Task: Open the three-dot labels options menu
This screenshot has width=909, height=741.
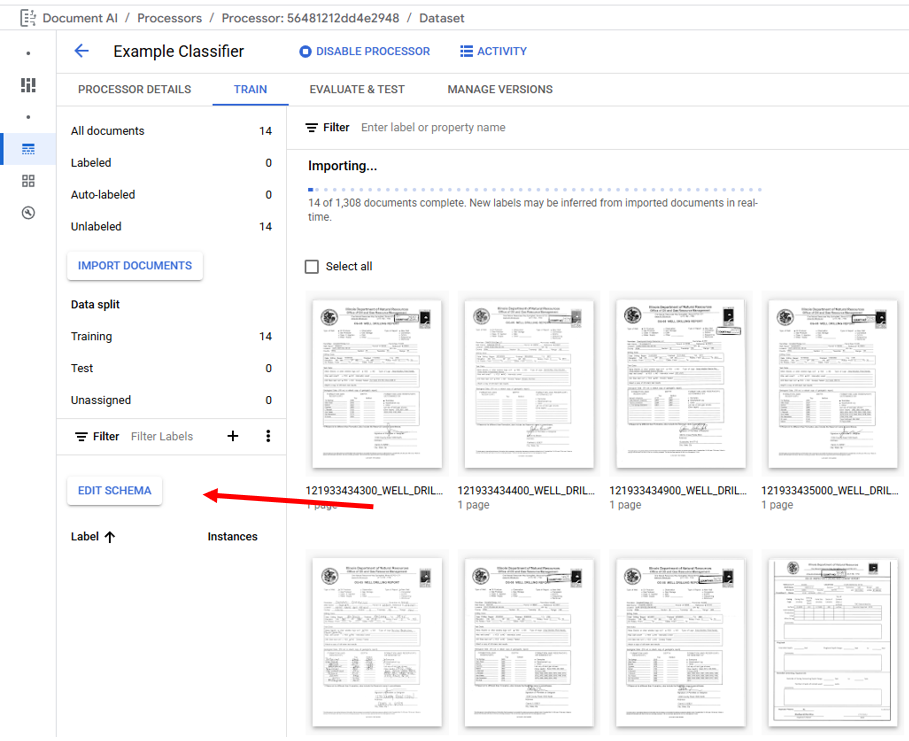Action: pyautogui.click(x=268, y=436)
